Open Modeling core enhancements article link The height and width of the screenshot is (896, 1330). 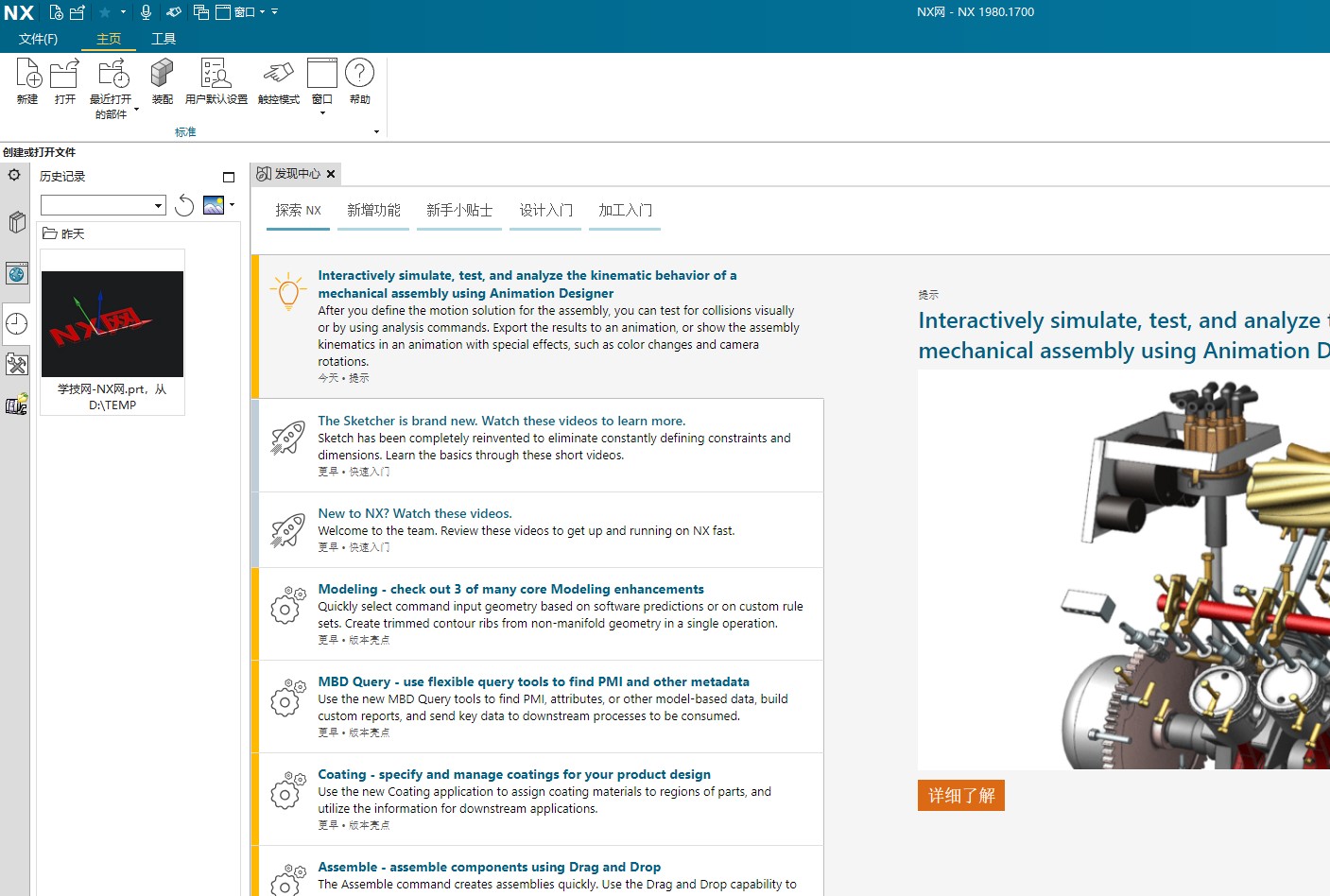tap(511, 589)
